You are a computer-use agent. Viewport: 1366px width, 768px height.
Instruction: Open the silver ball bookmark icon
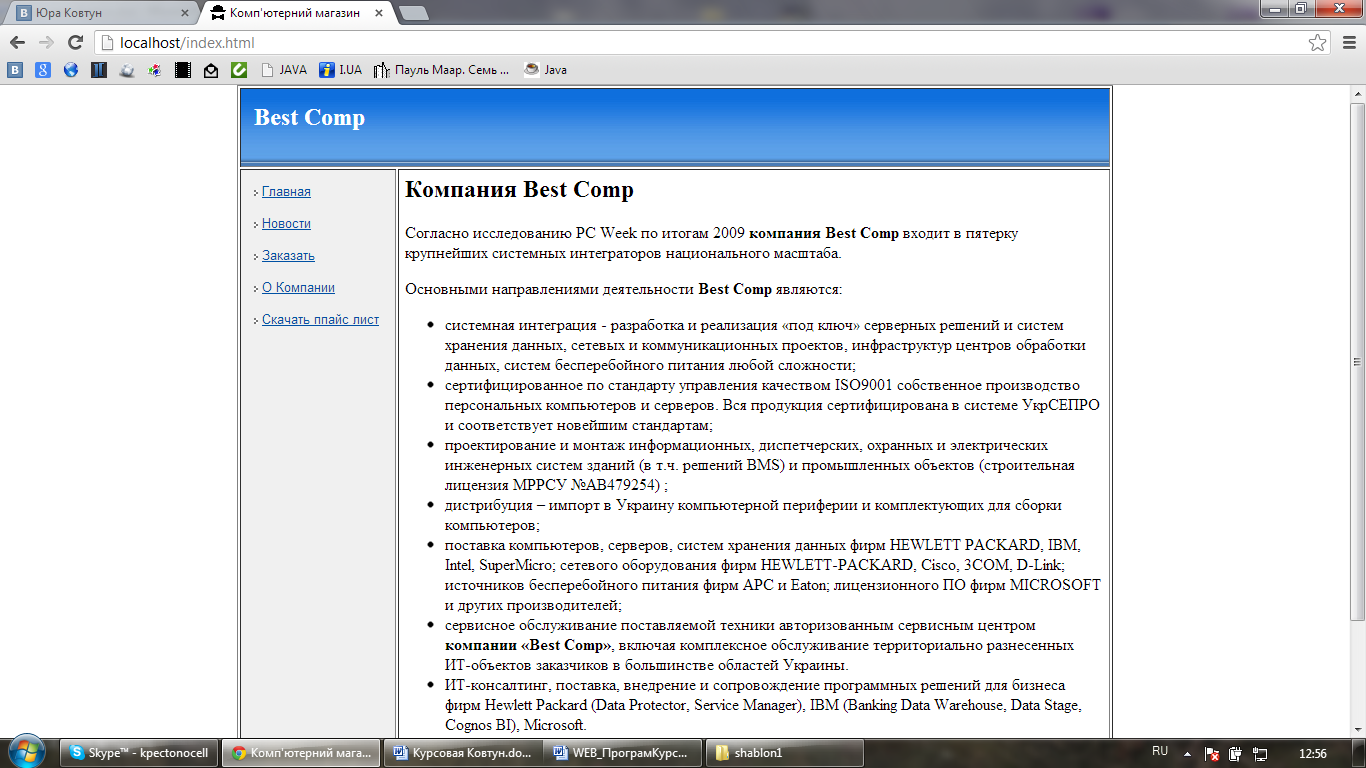coord(127,70)
